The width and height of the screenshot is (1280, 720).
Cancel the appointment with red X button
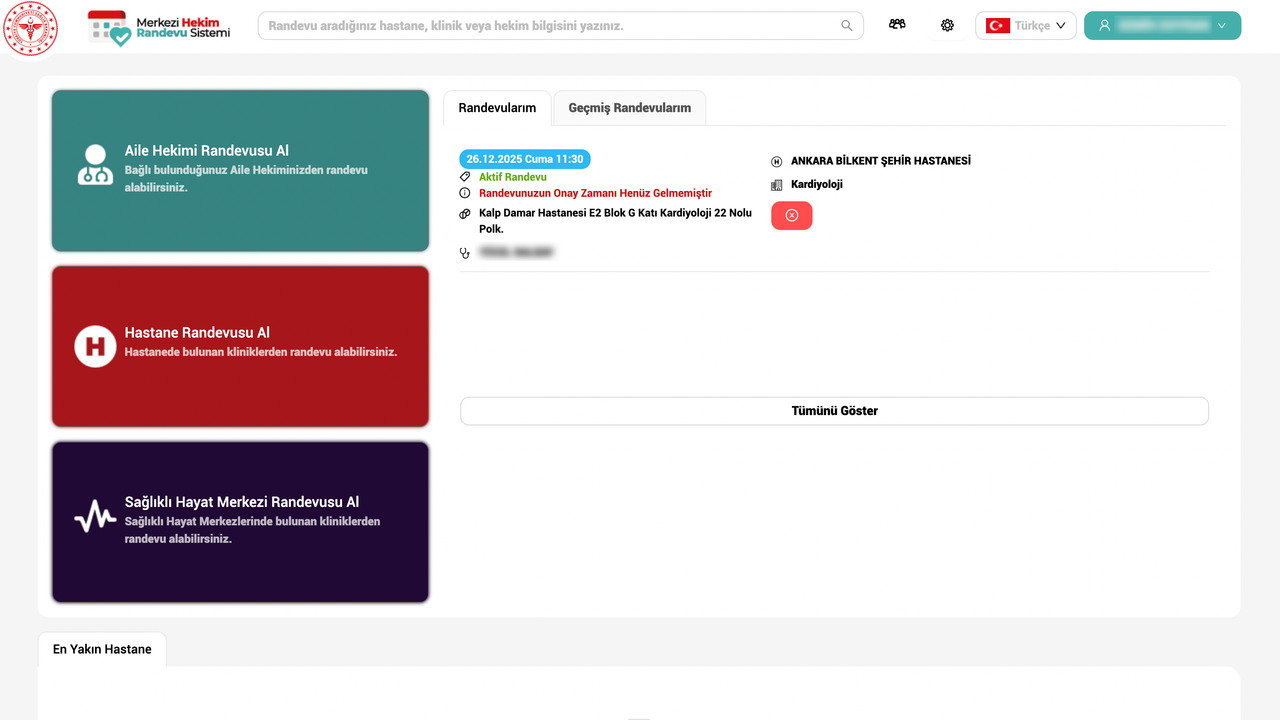tap(791, 216)
